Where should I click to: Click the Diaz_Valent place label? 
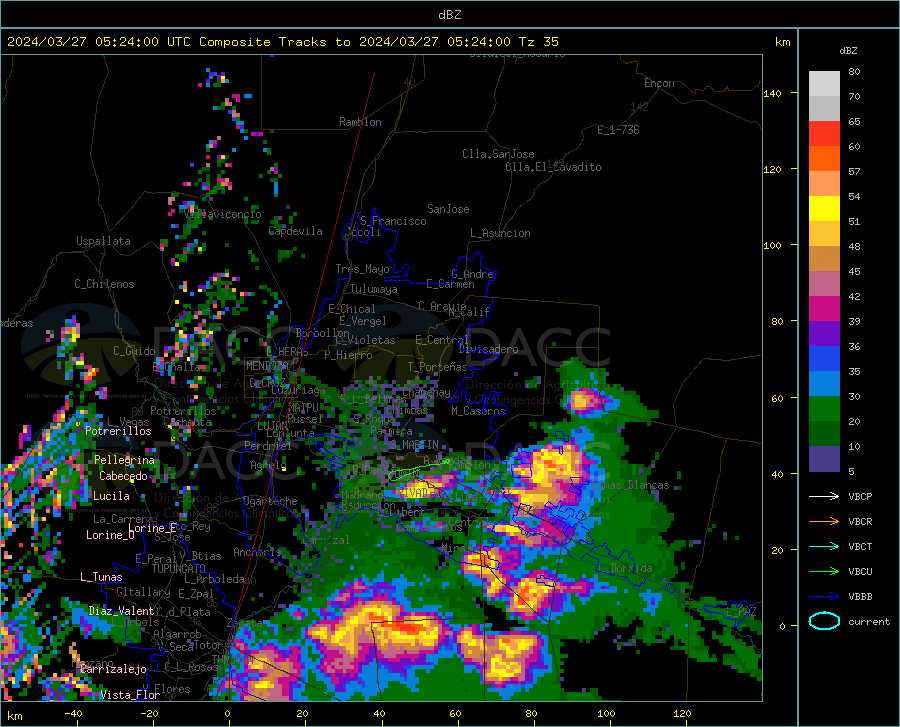[x=121, y=611]
